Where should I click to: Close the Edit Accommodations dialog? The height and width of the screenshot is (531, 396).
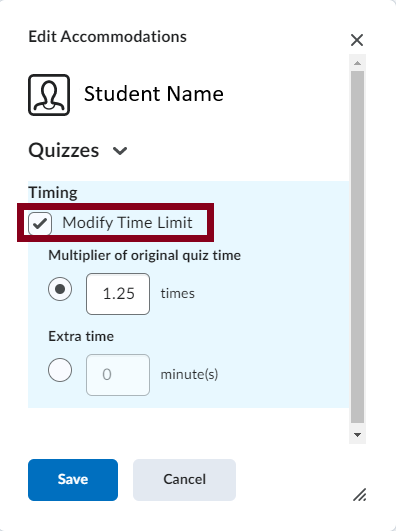coord(357,40)
